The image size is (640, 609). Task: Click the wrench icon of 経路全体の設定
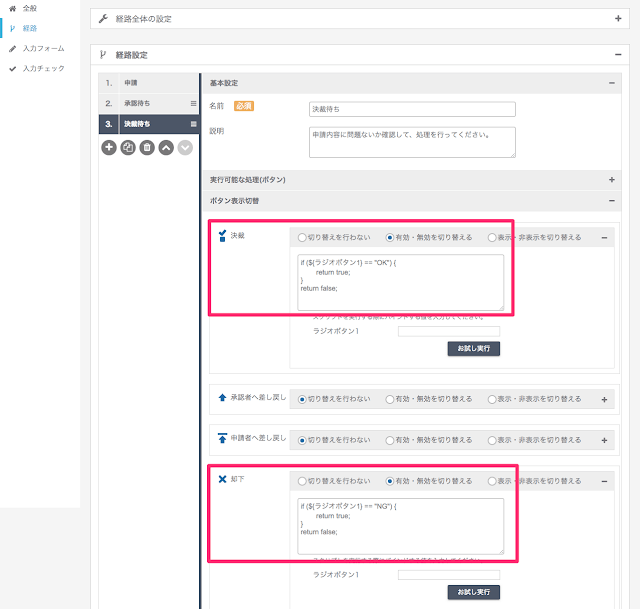(103, 19)
